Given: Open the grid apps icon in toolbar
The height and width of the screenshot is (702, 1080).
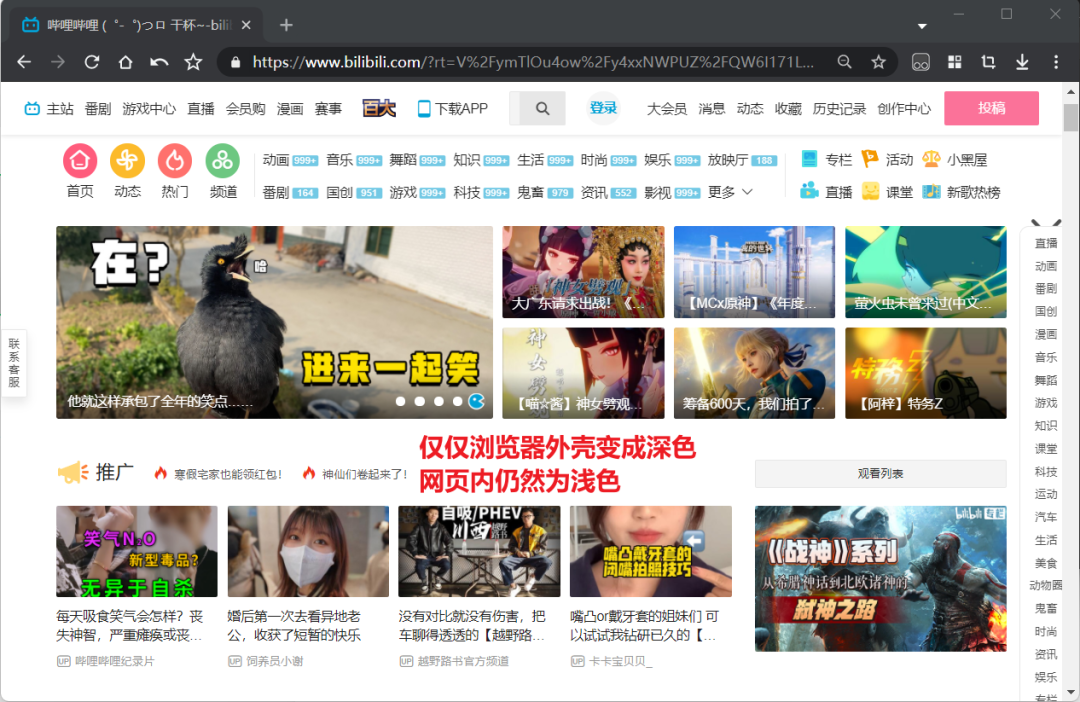Looking at the screenshot, I should [x=955, y=62].
